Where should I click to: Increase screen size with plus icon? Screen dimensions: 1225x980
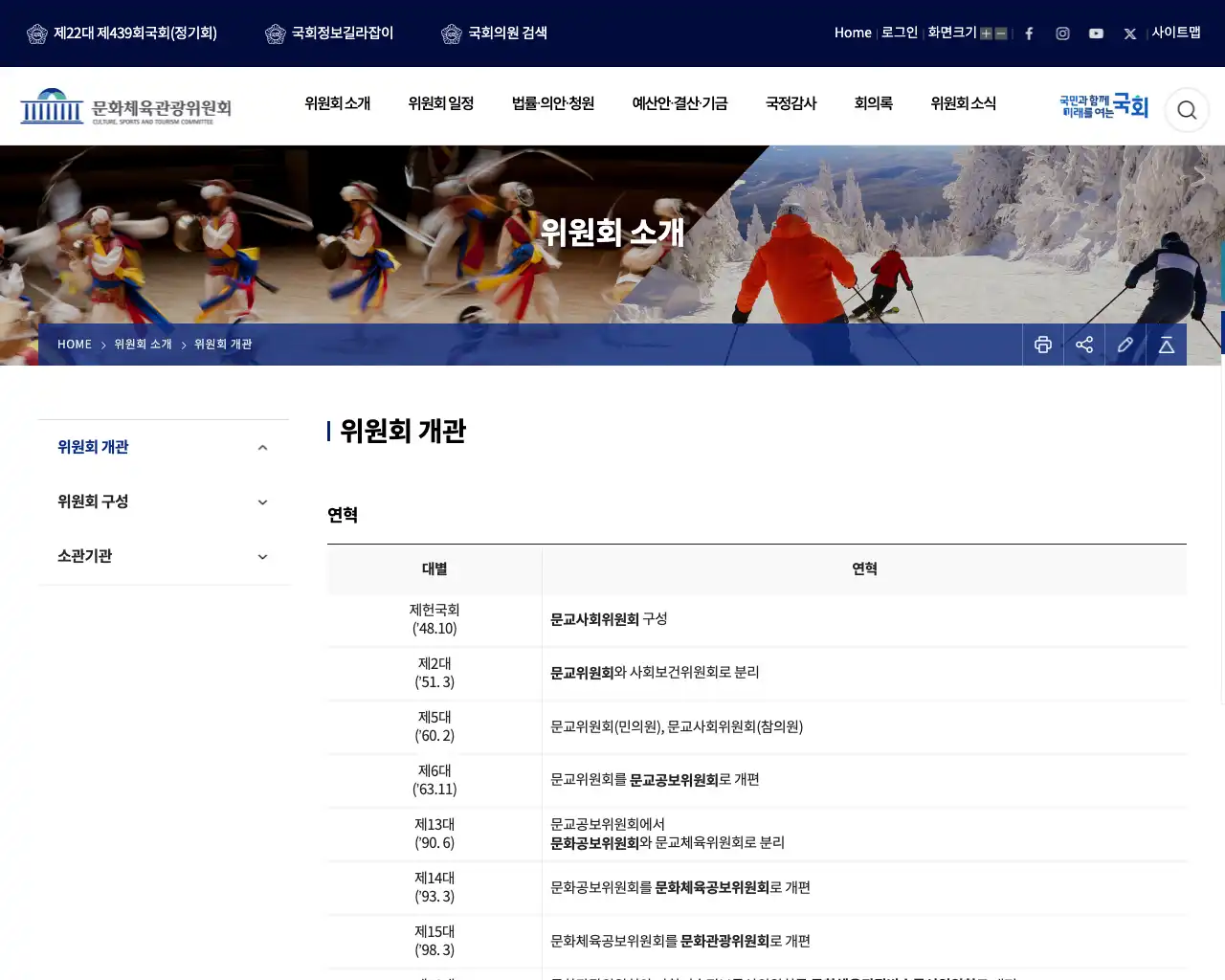tap(986, 33)
